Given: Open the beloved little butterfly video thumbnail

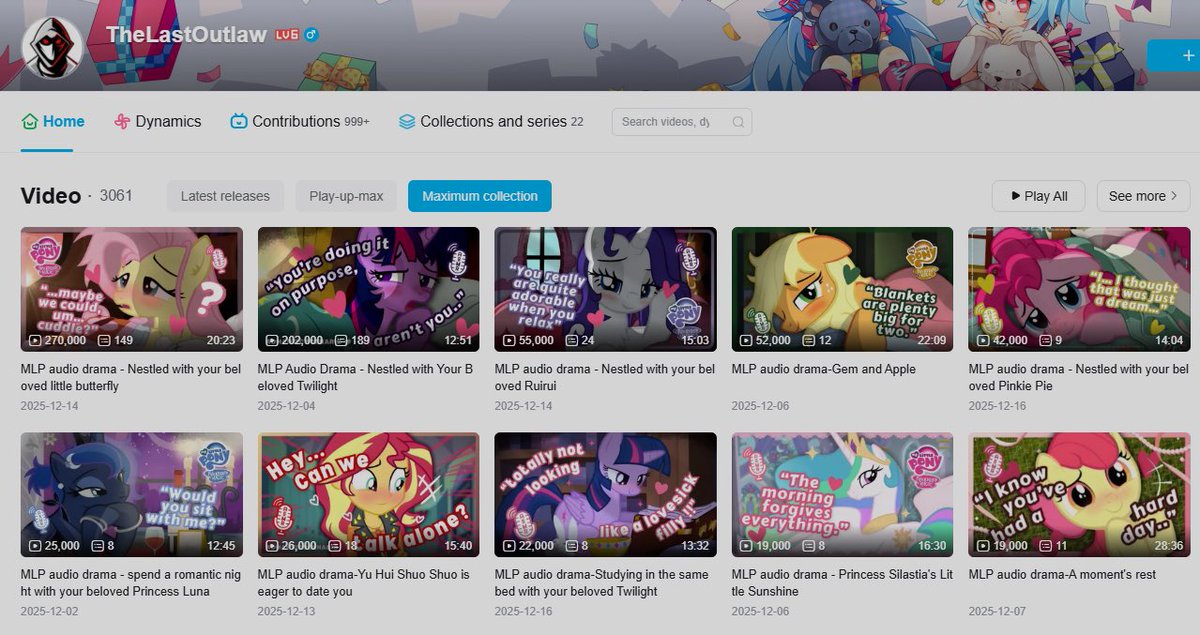Looking at the screenshot, I should (132, 289).
